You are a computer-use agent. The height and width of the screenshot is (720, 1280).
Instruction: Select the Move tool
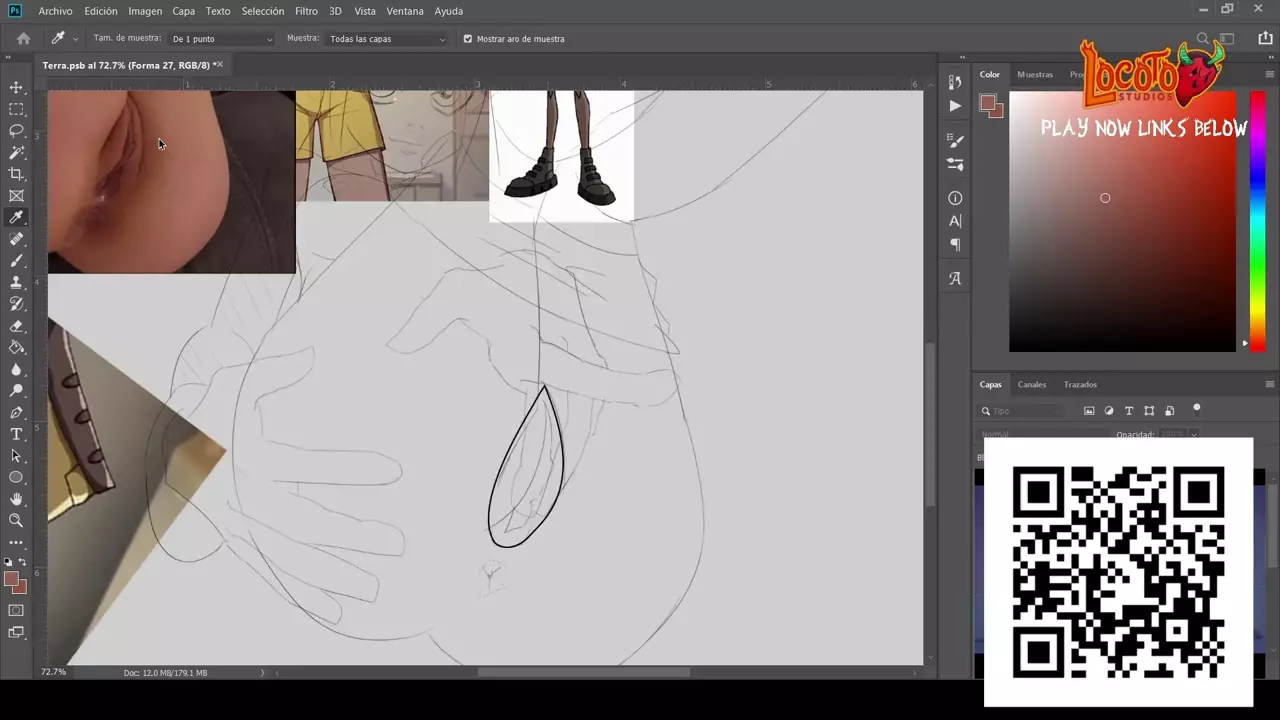[x=16, y=88]
